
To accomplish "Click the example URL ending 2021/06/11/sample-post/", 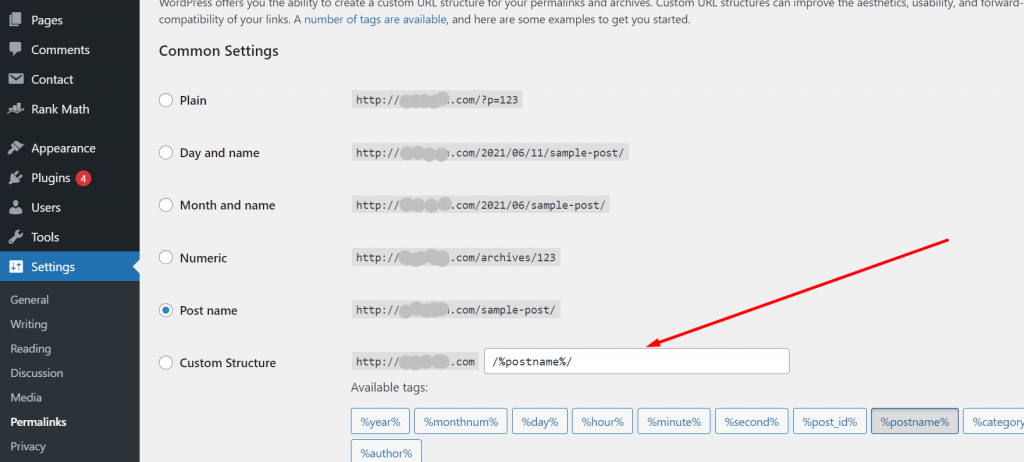I will coord(490,153).
